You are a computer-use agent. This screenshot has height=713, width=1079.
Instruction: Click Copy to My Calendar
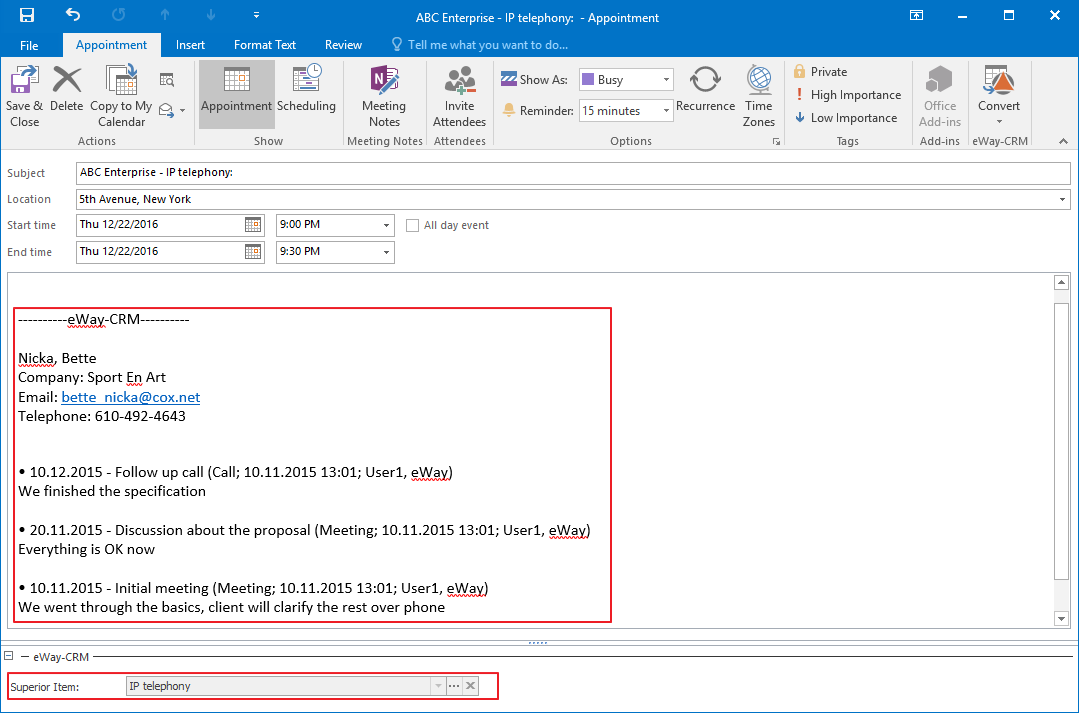click(121, 98)
